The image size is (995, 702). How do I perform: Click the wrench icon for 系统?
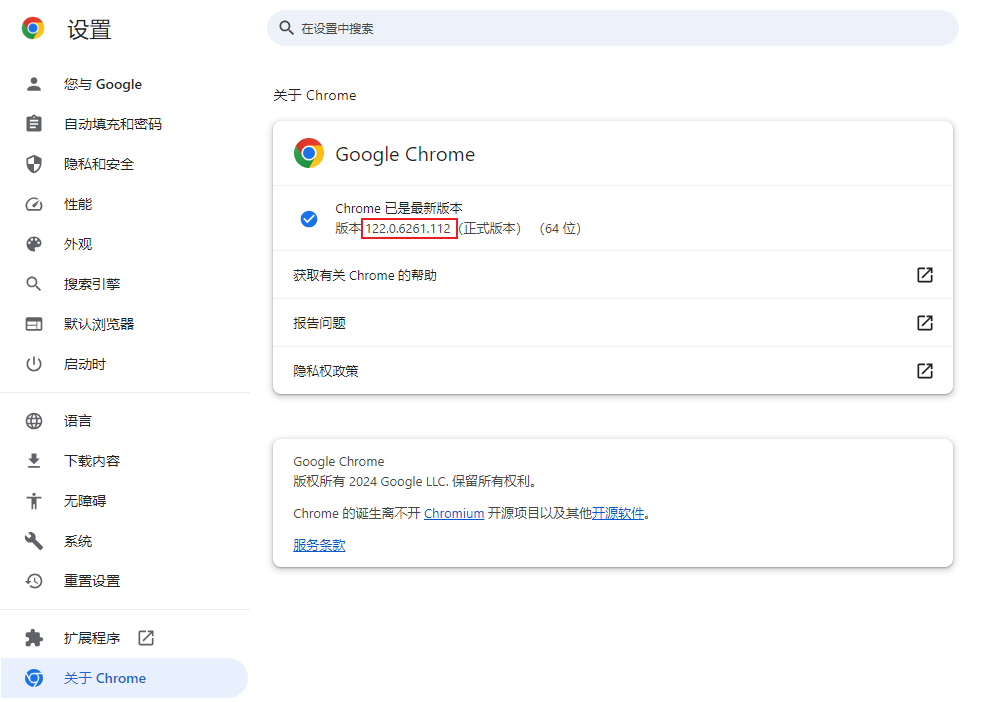tap(34, 541)
